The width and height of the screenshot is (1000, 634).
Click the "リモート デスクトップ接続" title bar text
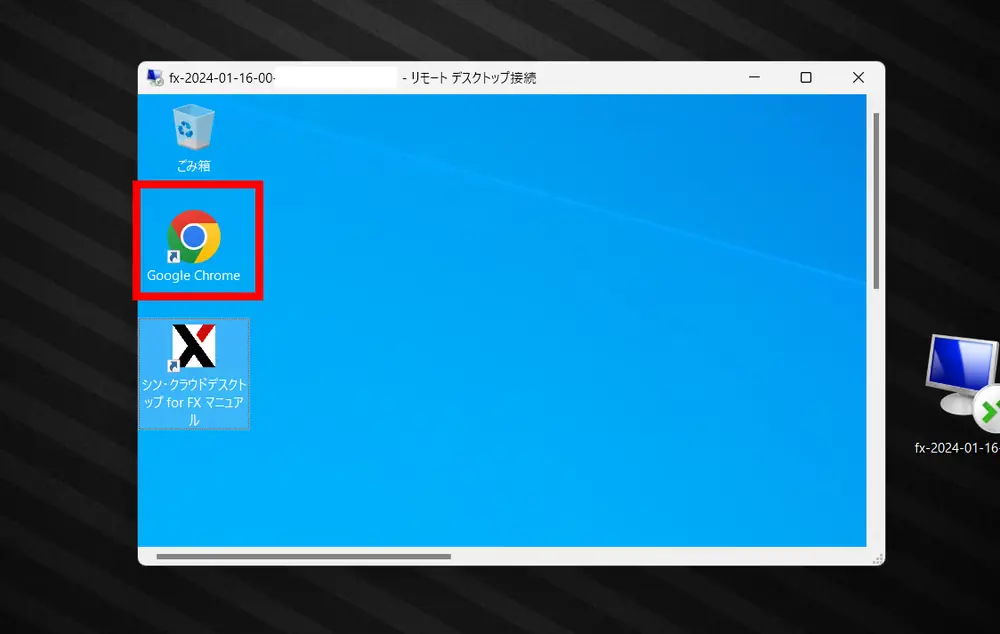tap(472, 78)
